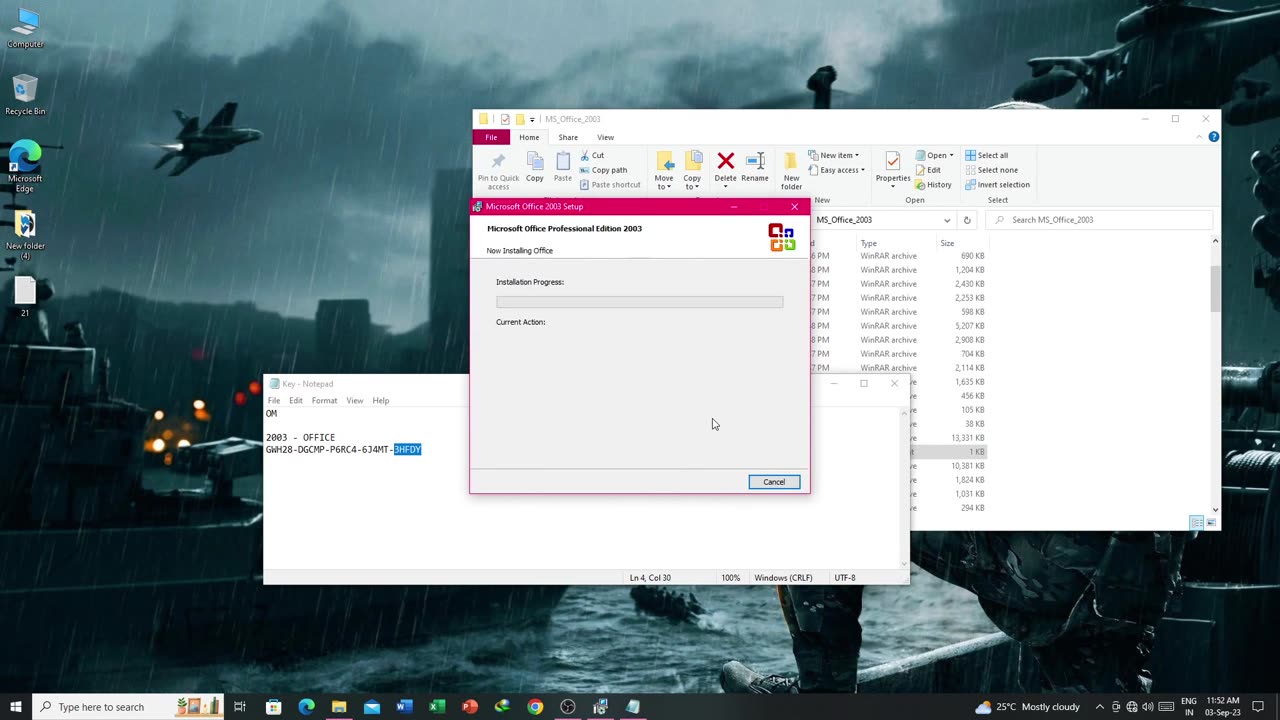Click Select none in the Explorer ribbon

click(x=991, y=170)
